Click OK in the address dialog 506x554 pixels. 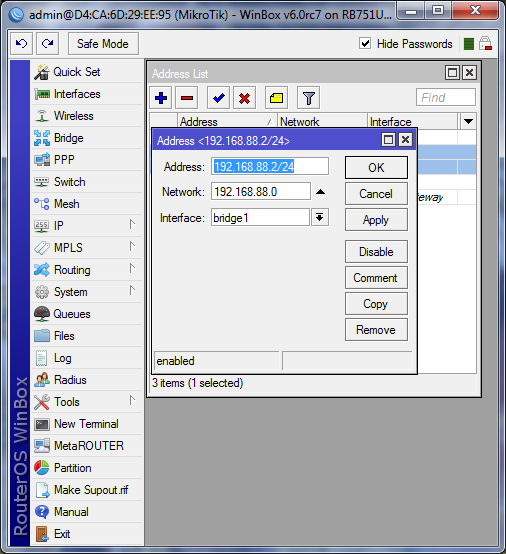tap(376, 167)
